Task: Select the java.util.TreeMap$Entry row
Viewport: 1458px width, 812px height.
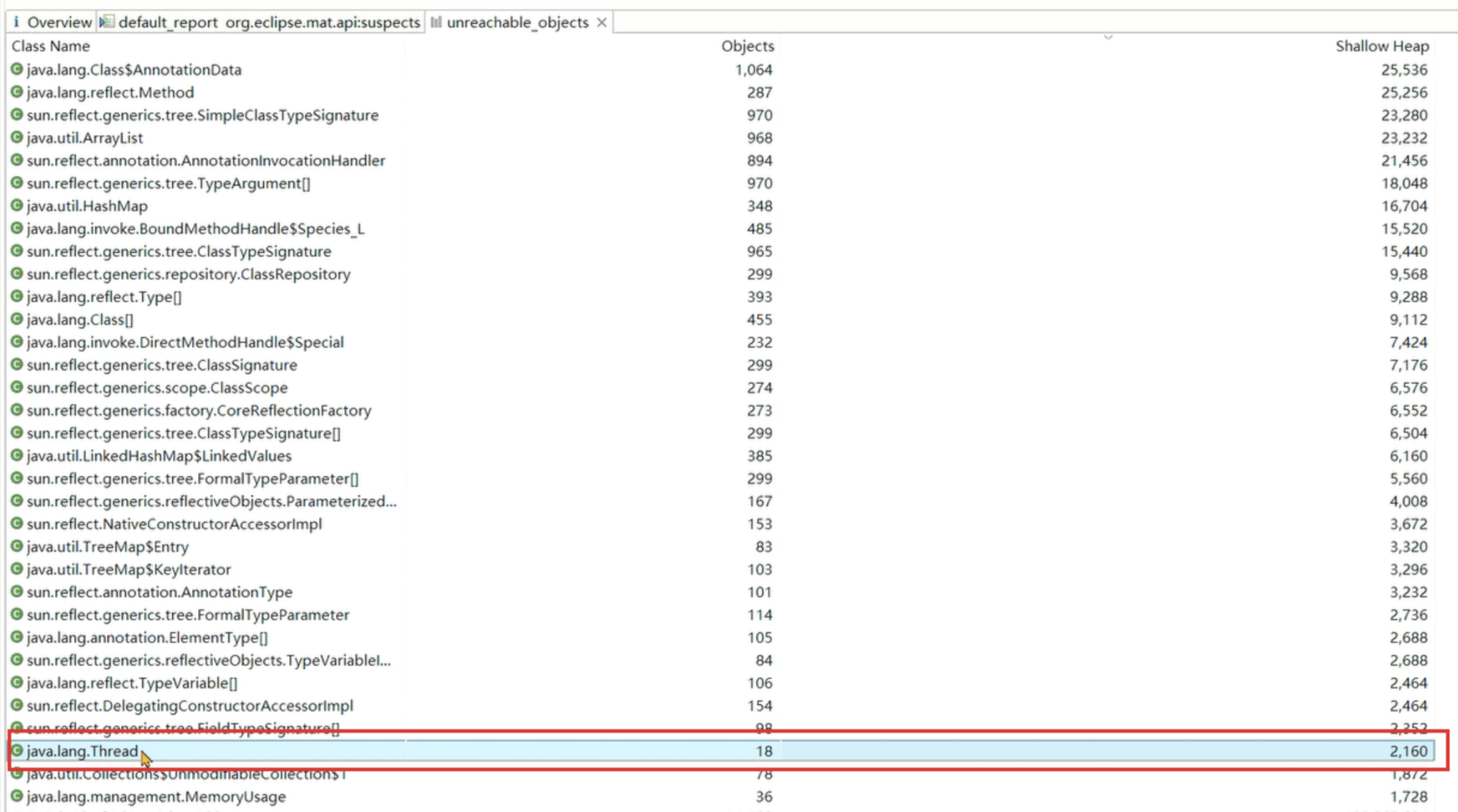Action: tap(107, 547)
